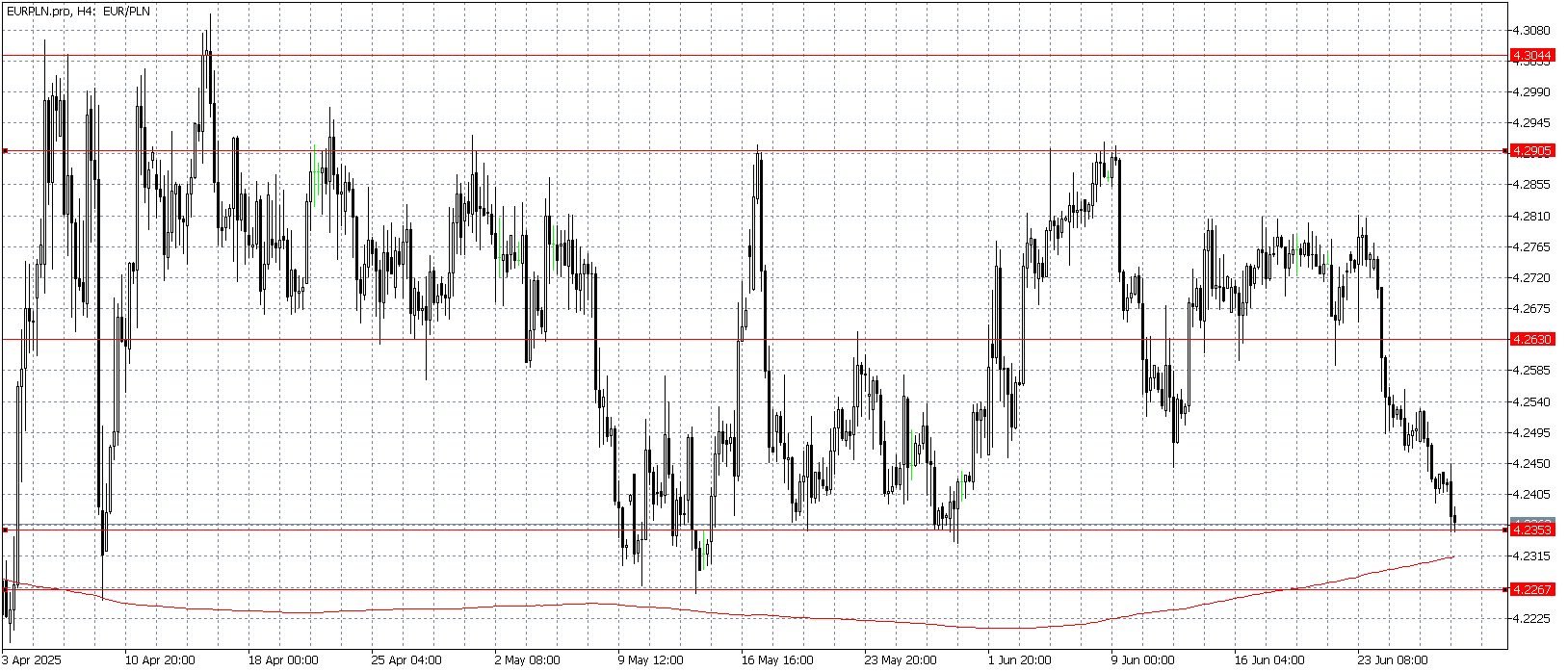Click the 4.2495 price axis label
Viewport: 1568px width, 672px height.
1531,433
